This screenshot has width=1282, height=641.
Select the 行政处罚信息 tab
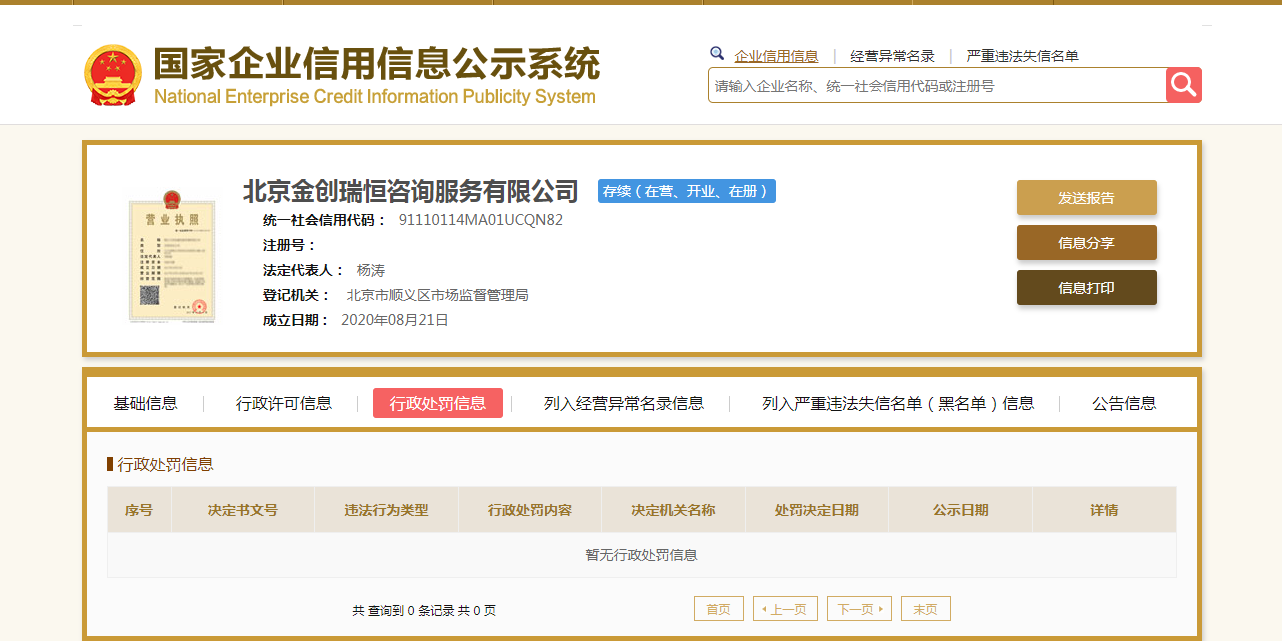pos(438,403)
